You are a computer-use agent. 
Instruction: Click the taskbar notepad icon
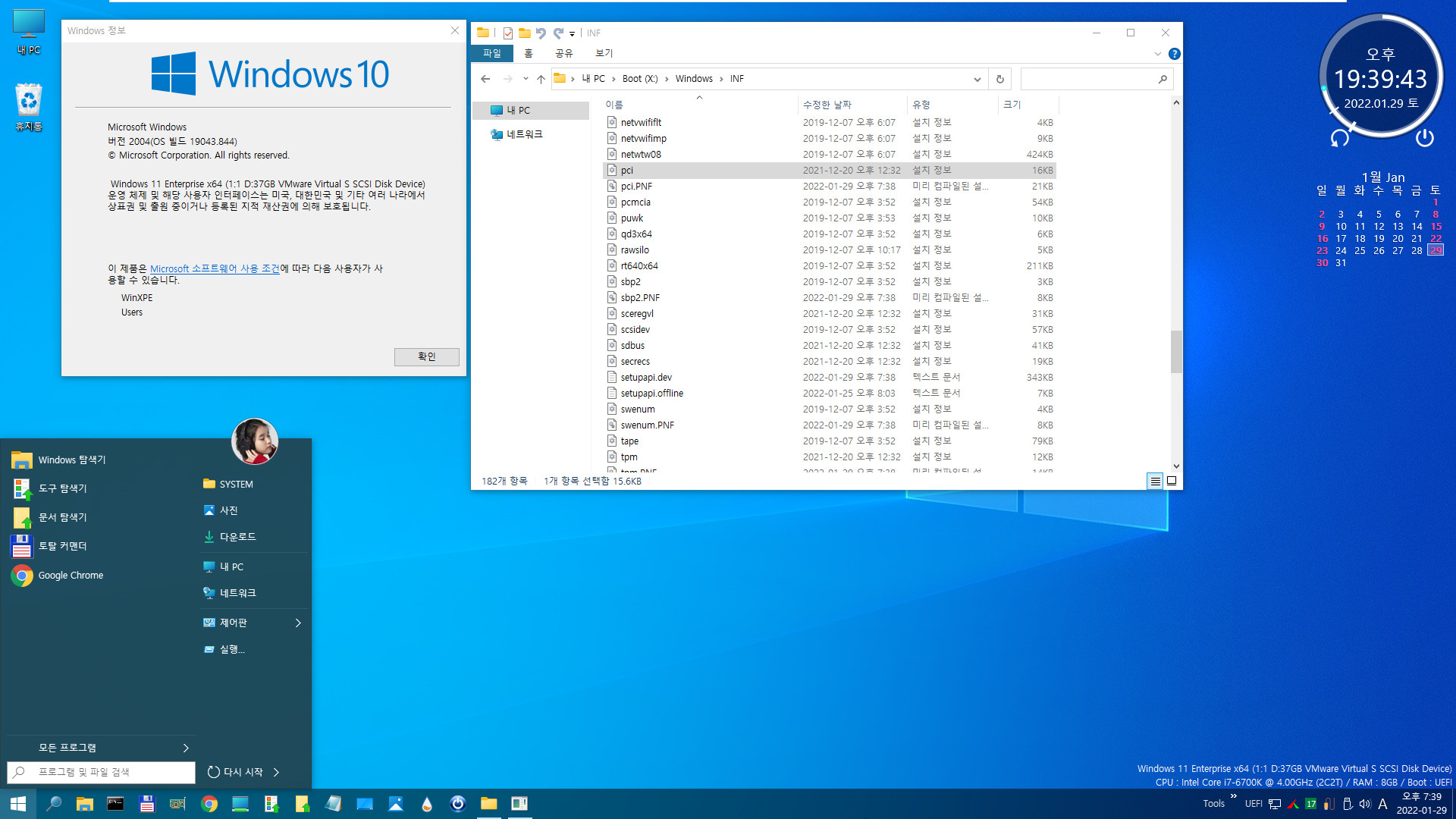(x=334, y=804)
